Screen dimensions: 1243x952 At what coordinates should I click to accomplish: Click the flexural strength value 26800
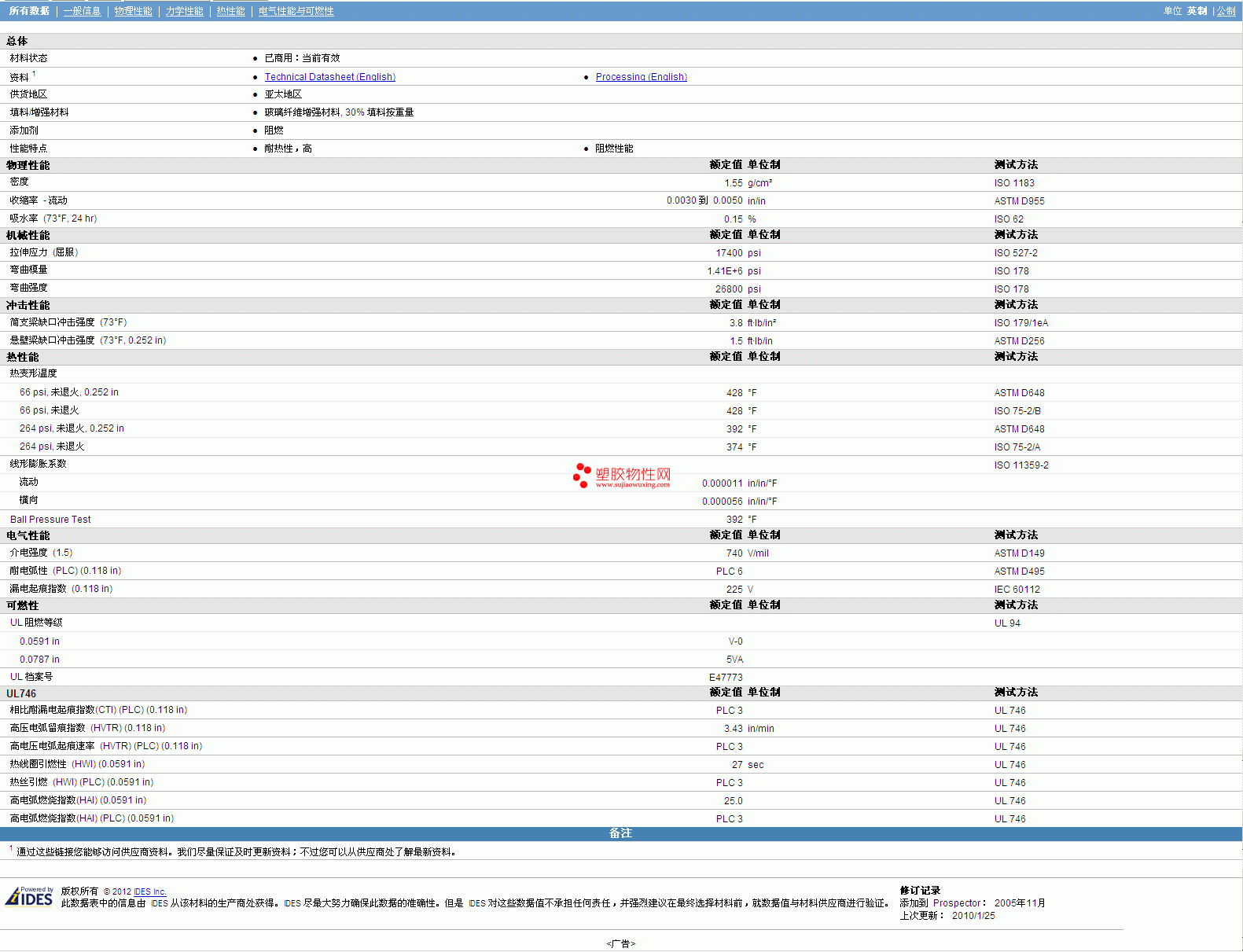729,289
